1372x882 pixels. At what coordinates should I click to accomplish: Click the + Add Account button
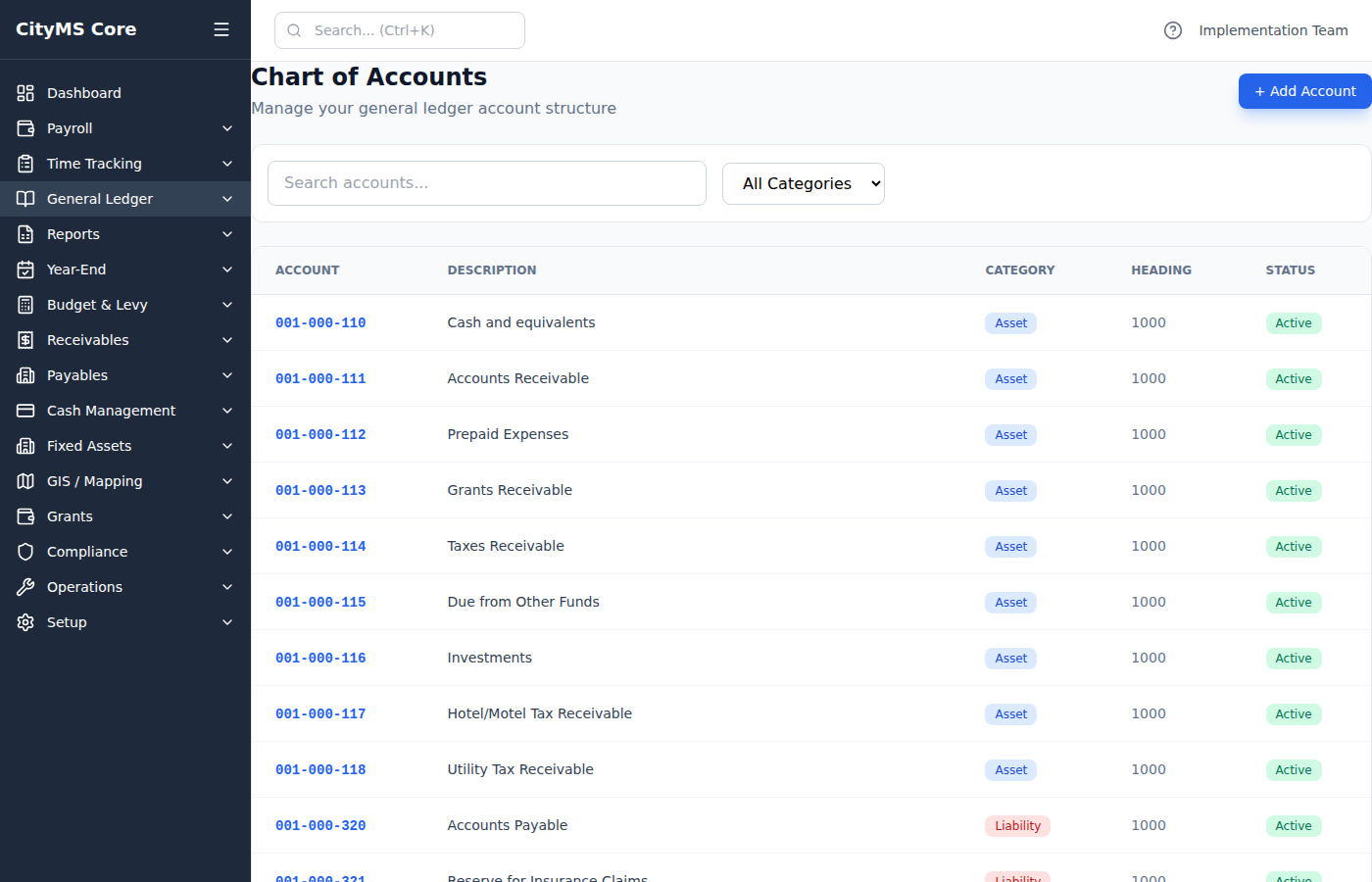tap(1304, 90)
